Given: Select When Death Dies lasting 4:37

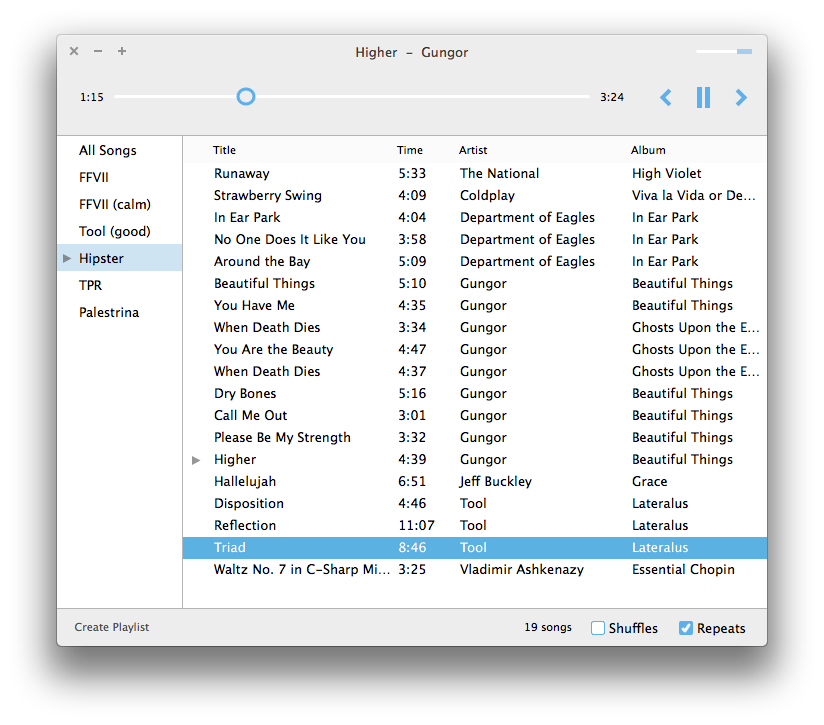Looking at the screenshot, I should (475, 371).
